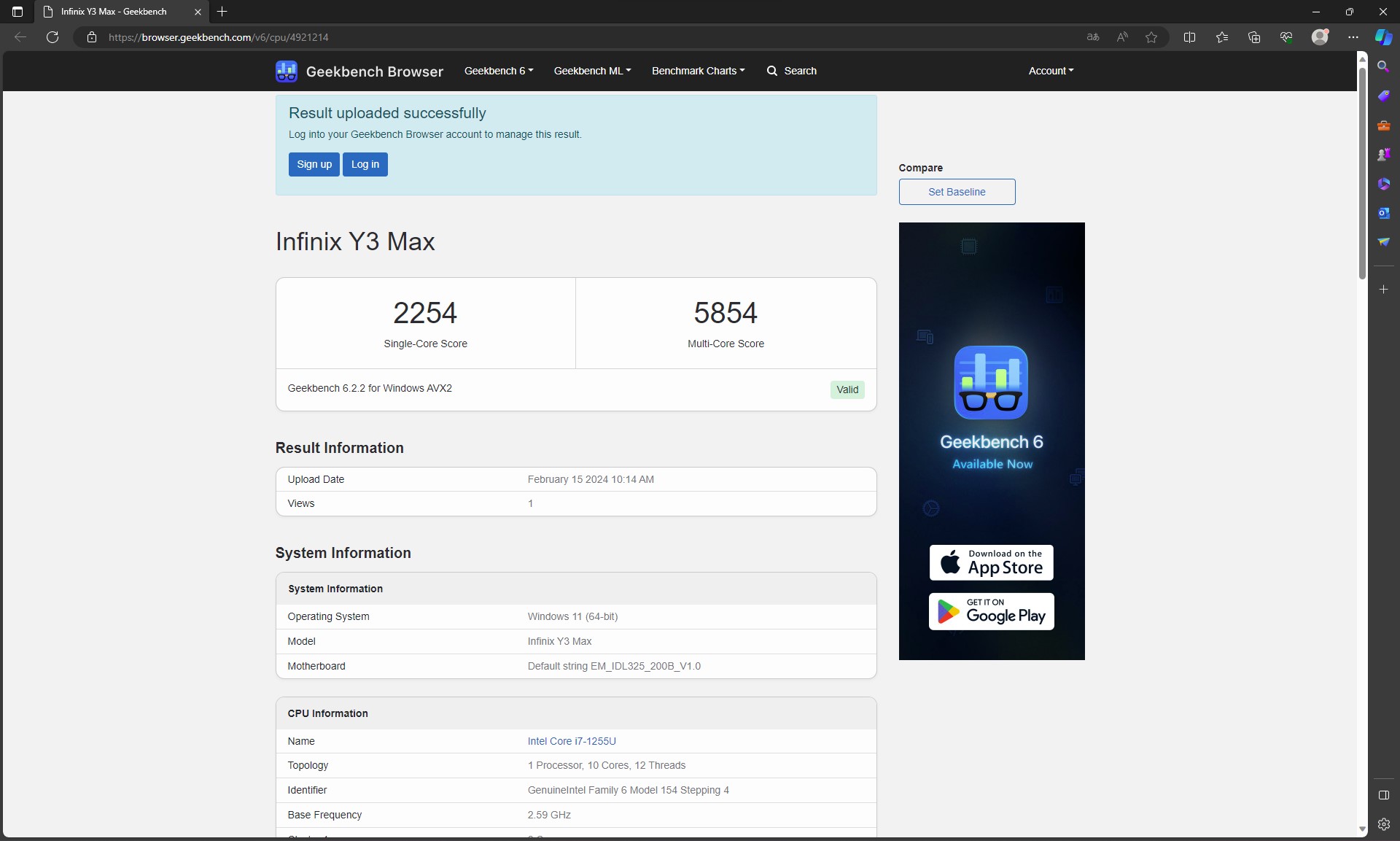The image size is (1400, 841).
Task: Open Collections panel
Action: [x=1254, y=37]
